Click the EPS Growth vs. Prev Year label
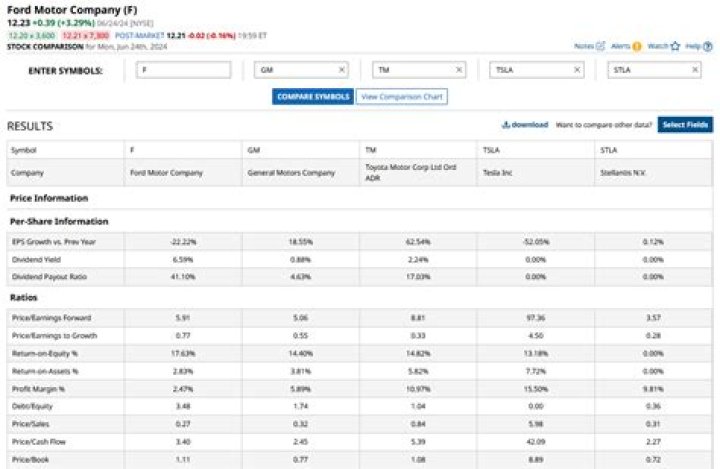This screenshot has height=469, width=720. (54, 242)
